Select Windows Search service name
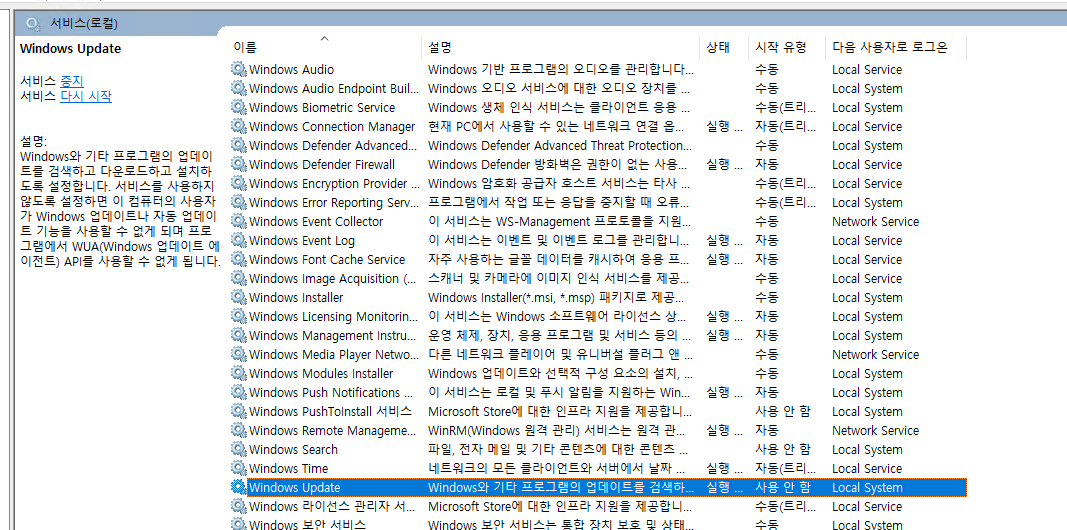This screenshot has height=530, width=1067. coord(293,450)
